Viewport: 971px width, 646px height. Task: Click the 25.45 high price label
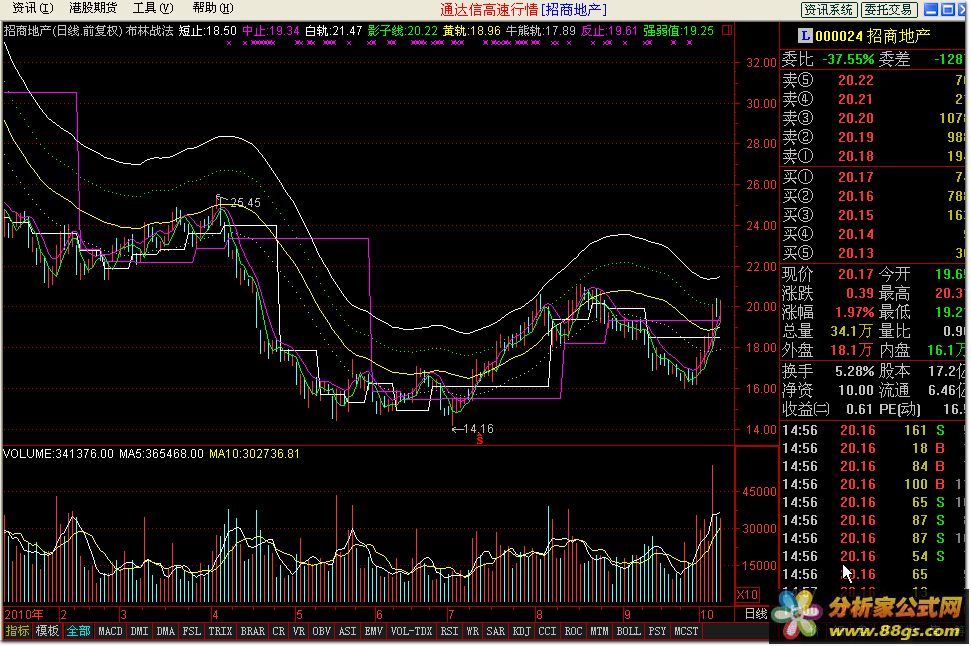click(x=245, y=203)
